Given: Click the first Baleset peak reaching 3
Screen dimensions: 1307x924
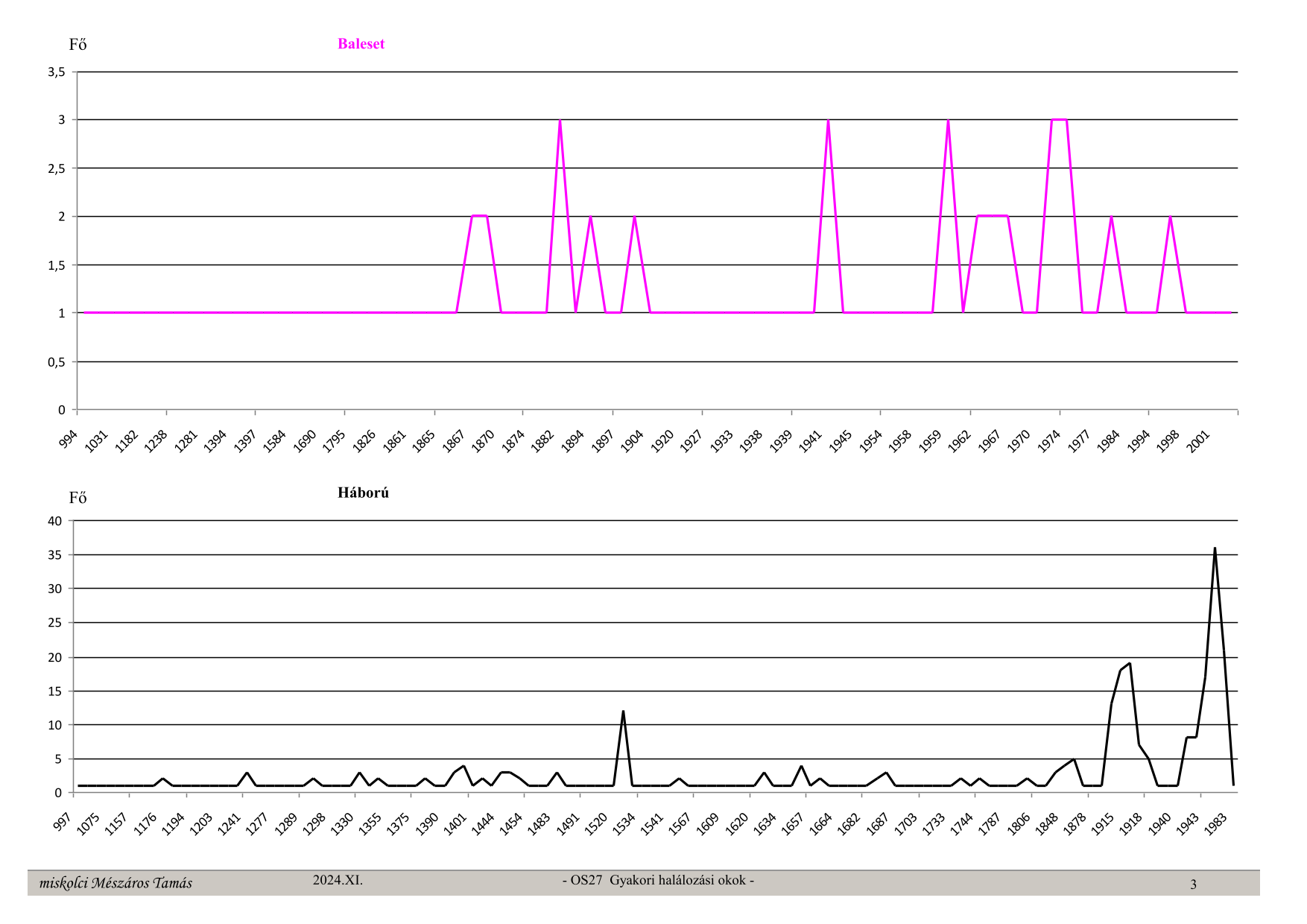Looking at the screenshot, I should point(560,121).
